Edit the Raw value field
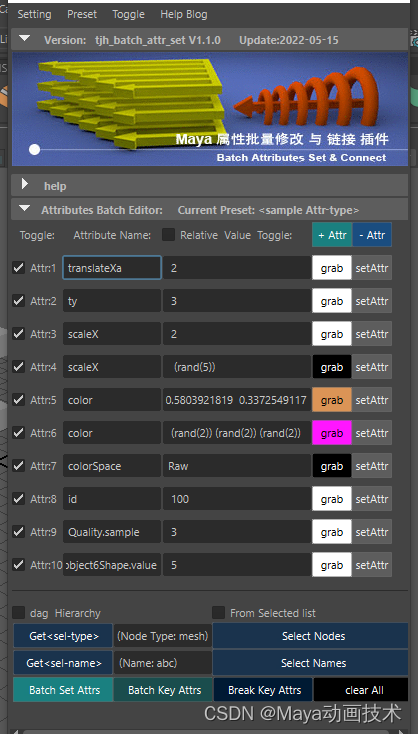The image size is (418, 734). point(237,466)
